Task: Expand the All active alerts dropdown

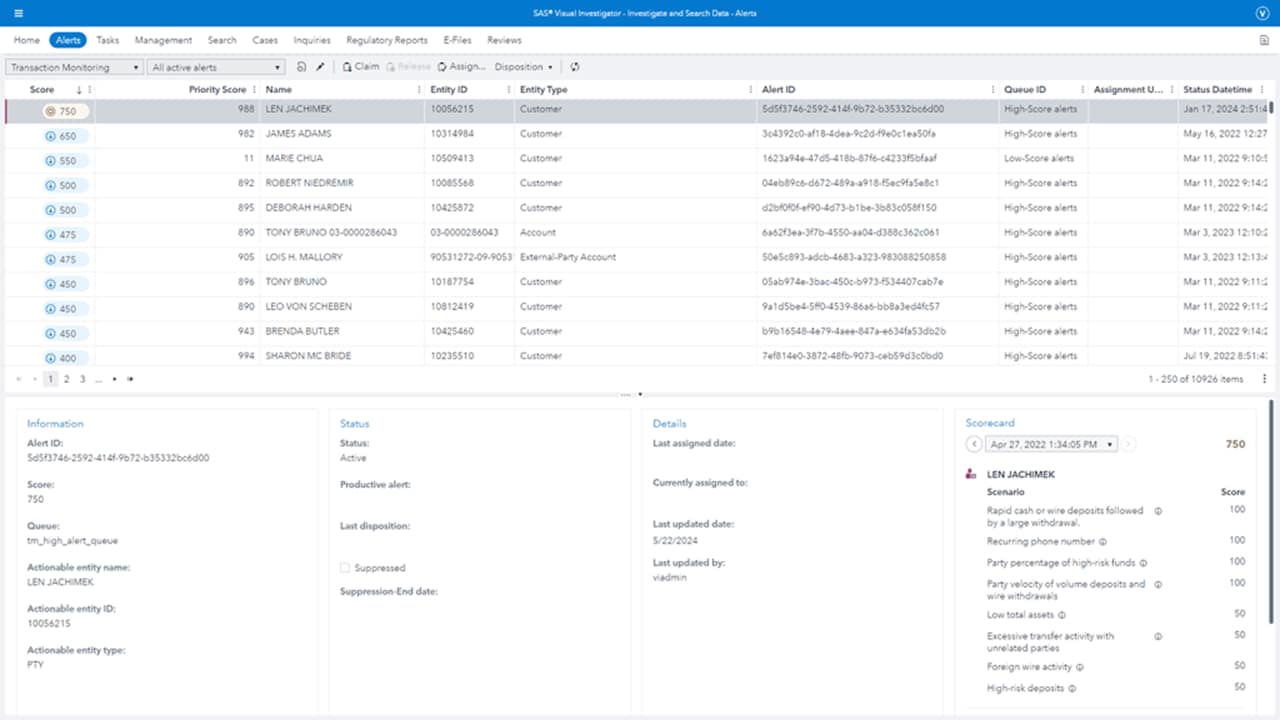Action: click(216, 67)
